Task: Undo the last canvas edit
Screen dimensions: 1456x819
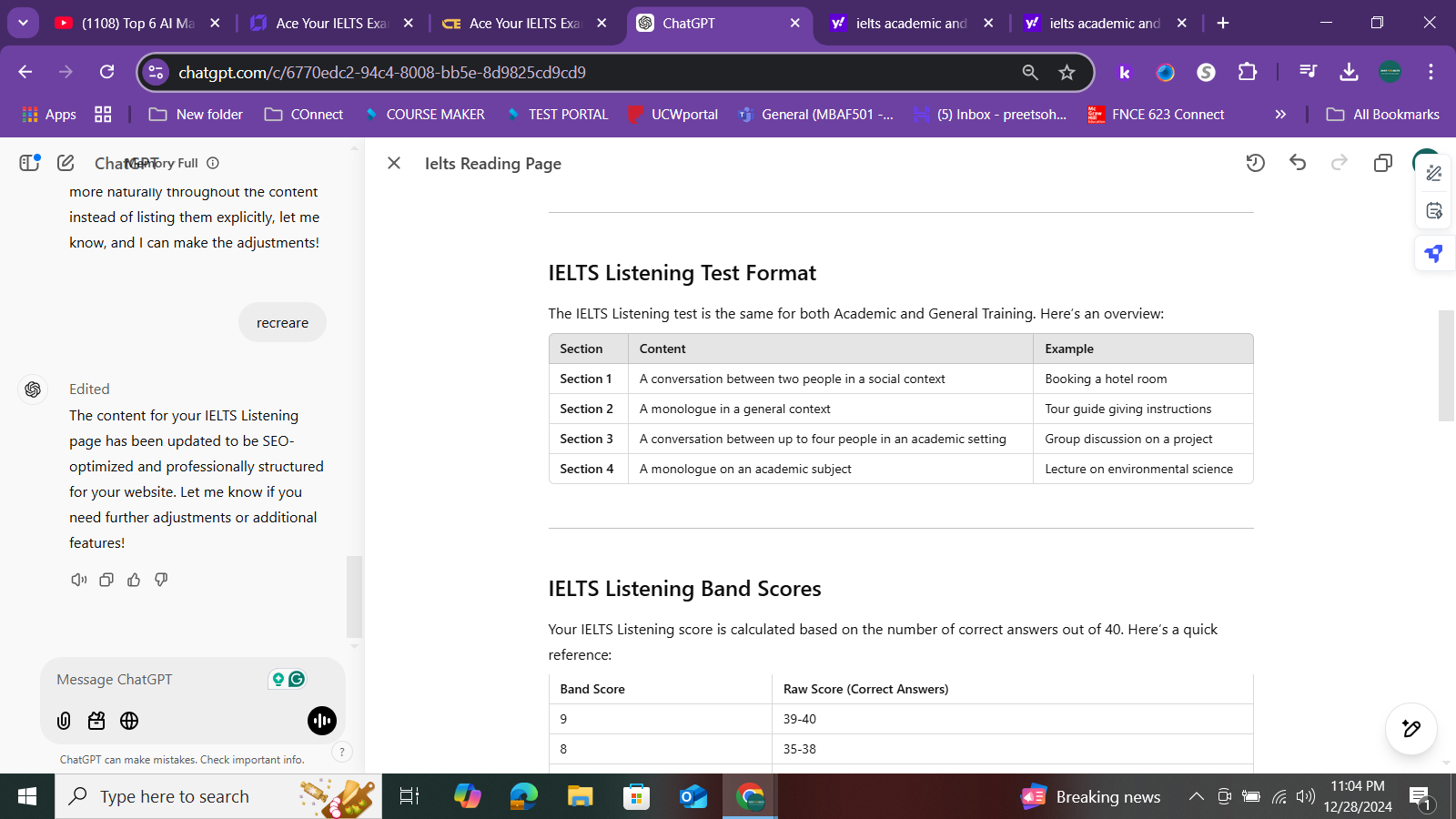Action: coord(1298,163)
